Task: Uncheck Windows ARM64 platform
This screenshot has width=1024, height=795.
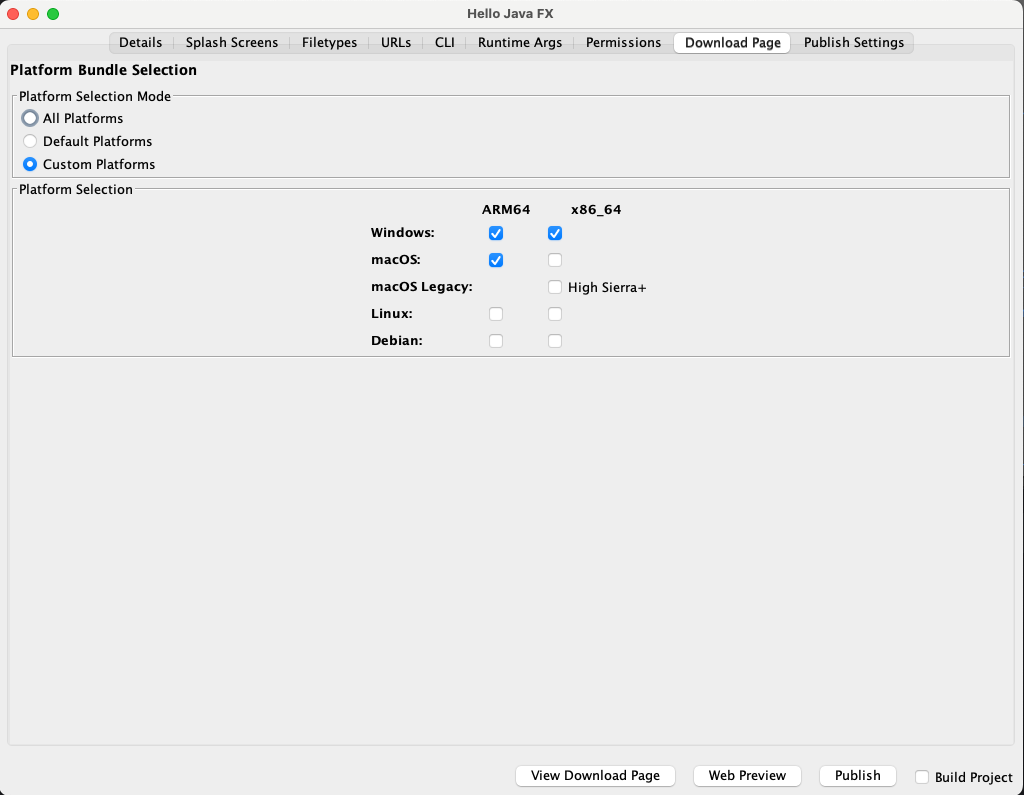Action: click(495, 233)
